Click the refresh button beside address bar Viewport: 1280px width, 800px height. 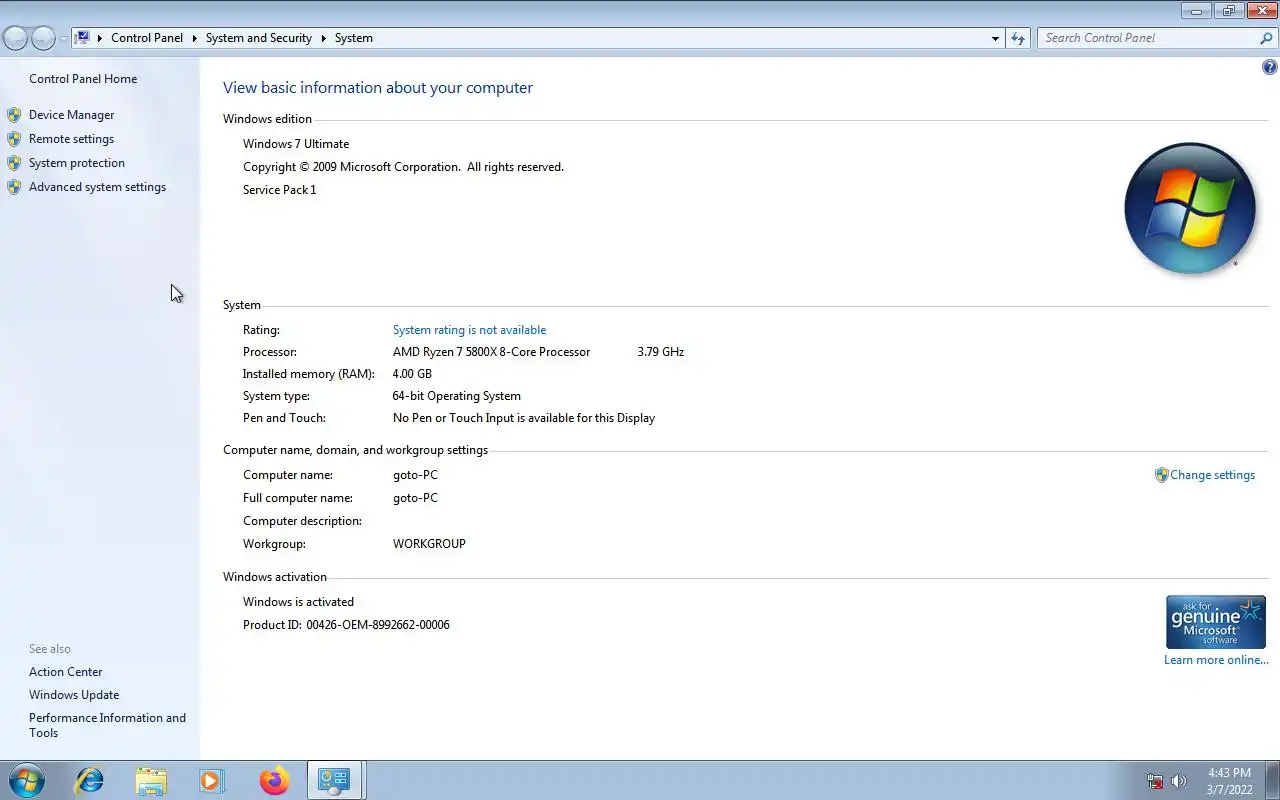[x=1018, y=38]
